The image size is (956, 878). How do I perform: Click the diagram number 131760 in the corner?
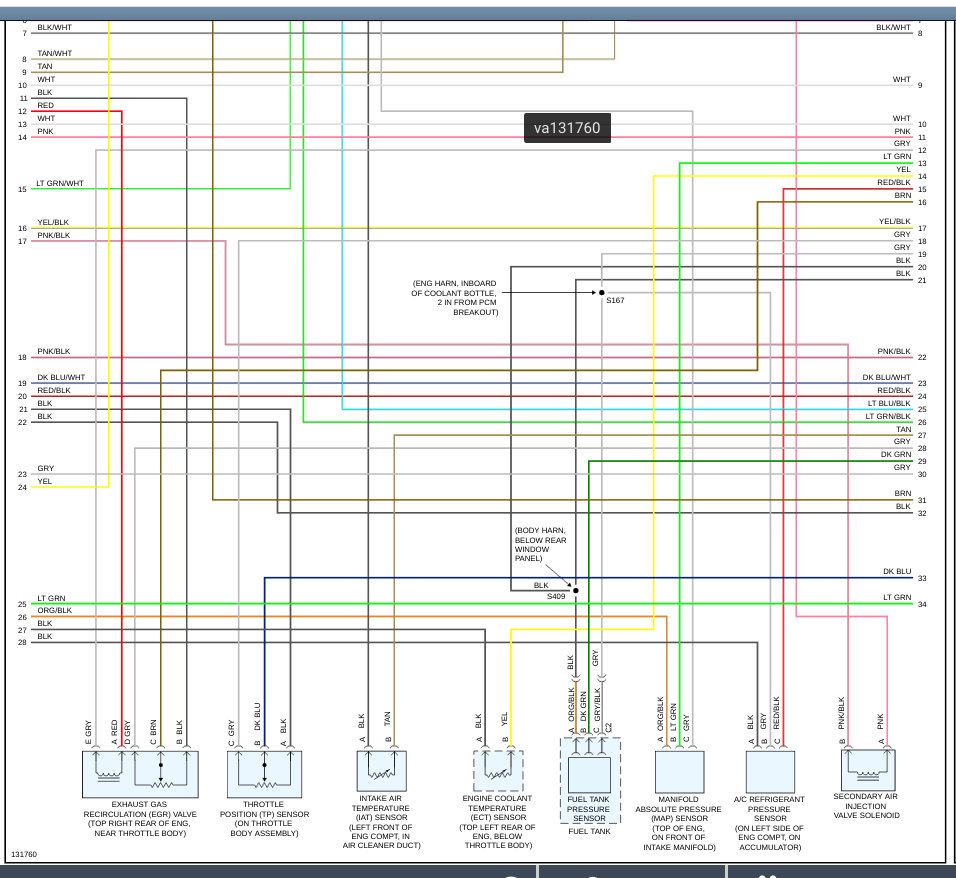(x=24, y=854)
